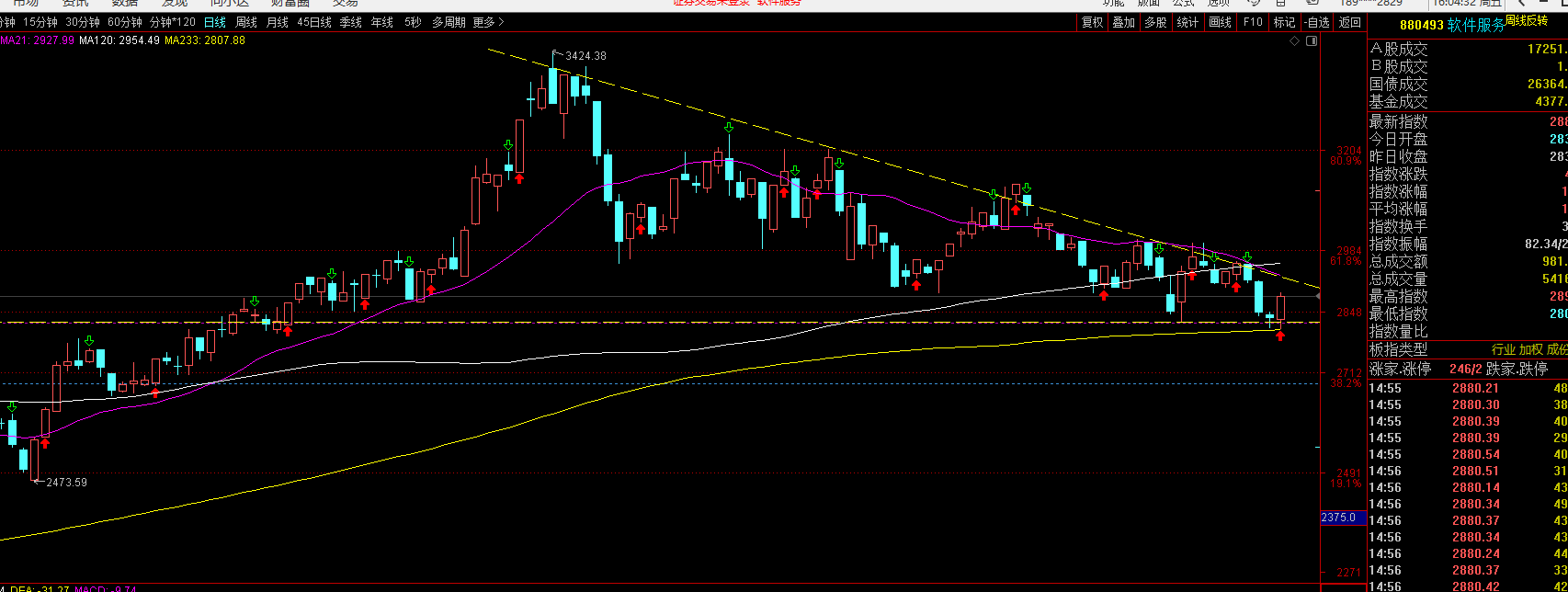Click -自选 to remove from watchlist
Screen dimensions: 1568x592
(1316, 22)
